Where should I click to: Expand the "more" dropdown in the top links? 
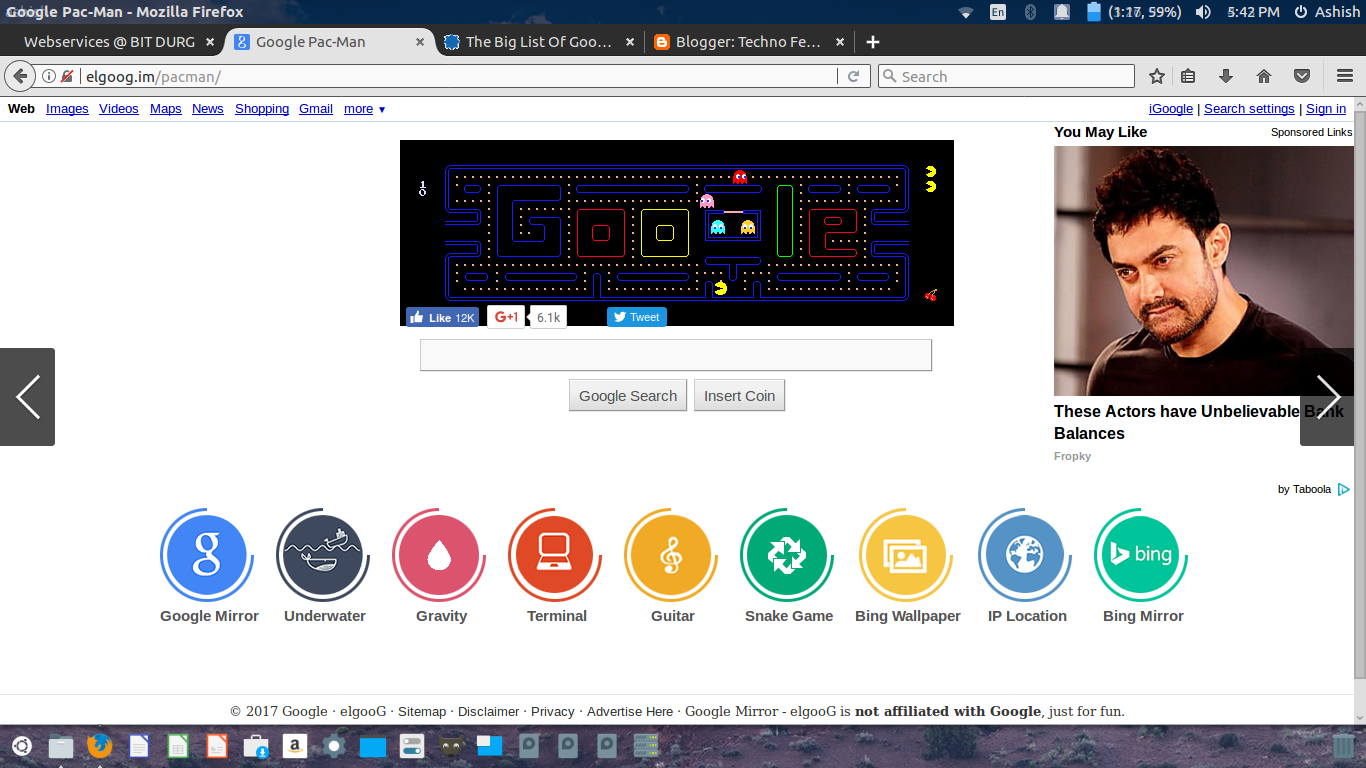click(x=364, y=109)
